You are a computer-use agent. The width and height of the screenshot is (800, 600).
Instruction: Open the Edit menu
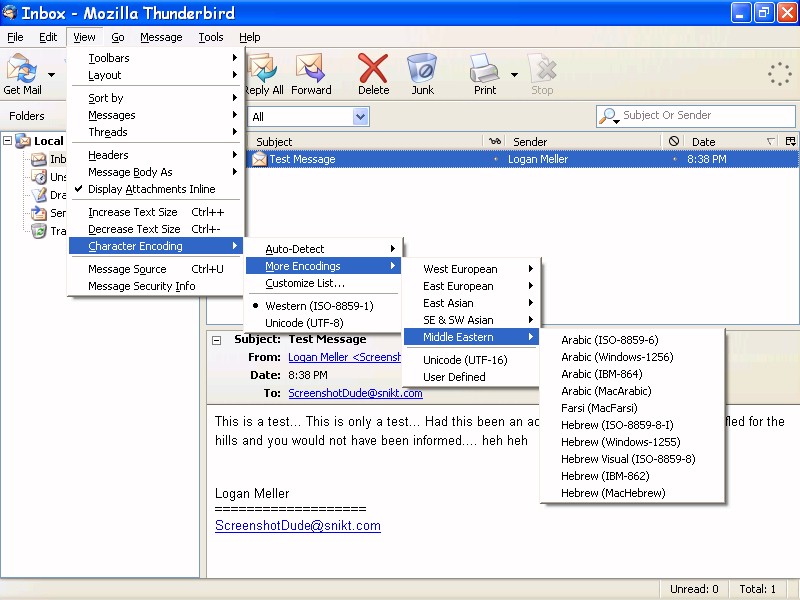[48, 37]
